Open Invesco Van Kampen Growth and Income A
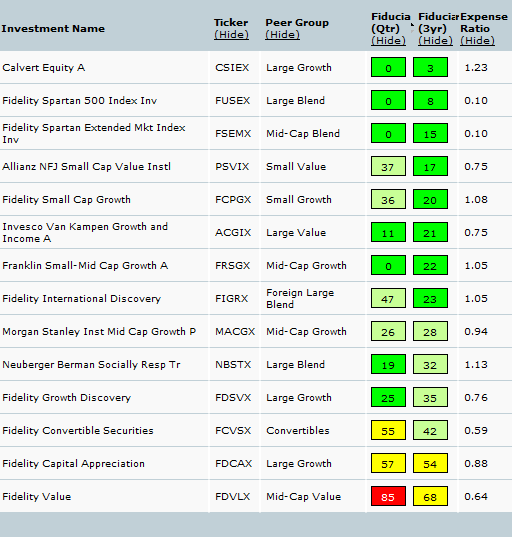This screenshot has width=512, height=538. pos(85,233)
